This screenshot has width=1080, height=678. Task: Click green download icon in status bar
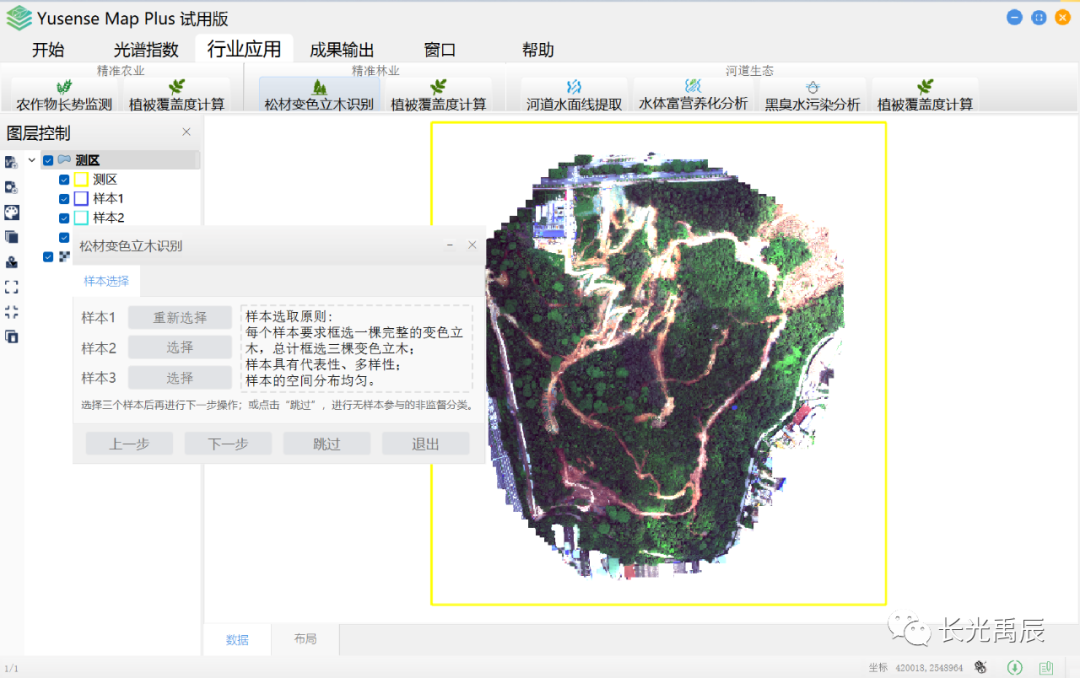point(1014,667)
